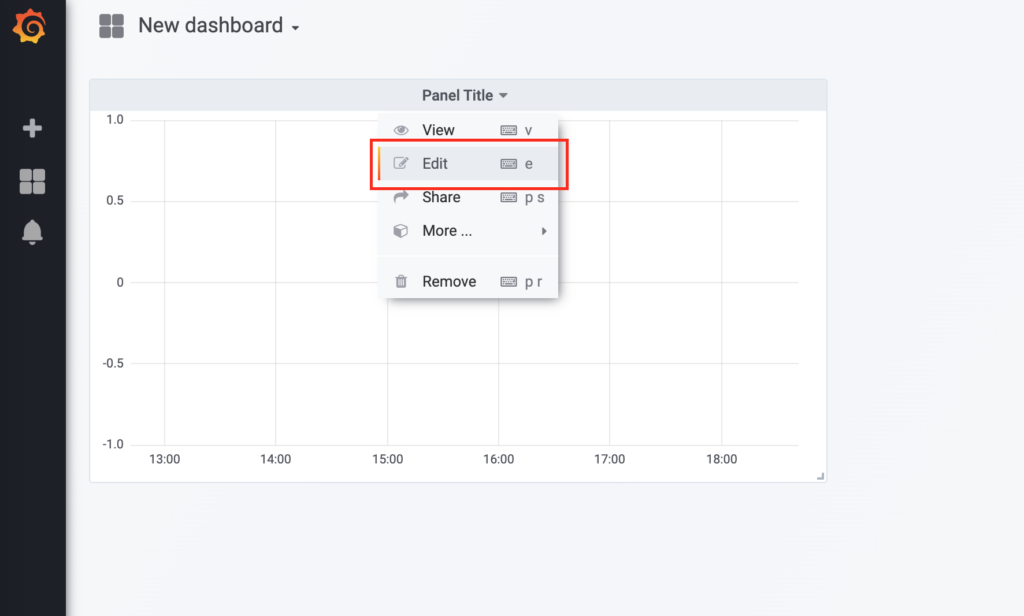Click the 18:00 x-axis label

click(x=722, y=459)
